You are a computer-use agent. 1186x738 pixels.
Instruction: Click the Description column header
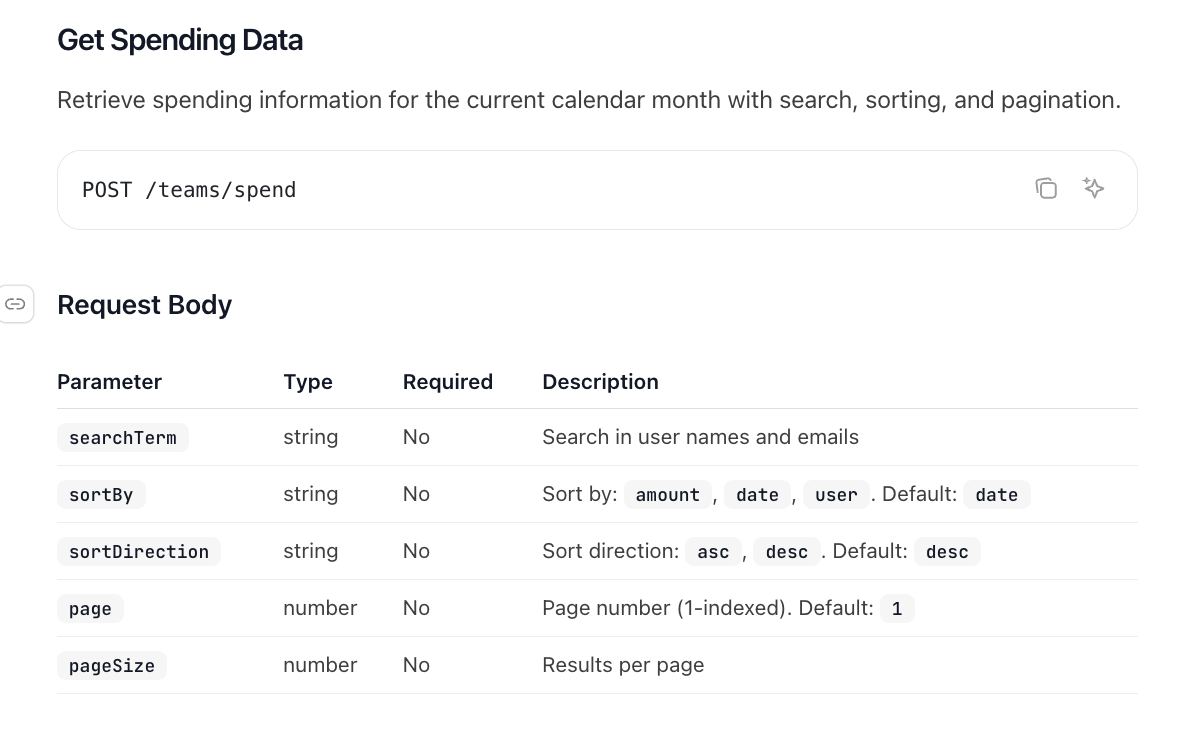click(x=600, y=382)
